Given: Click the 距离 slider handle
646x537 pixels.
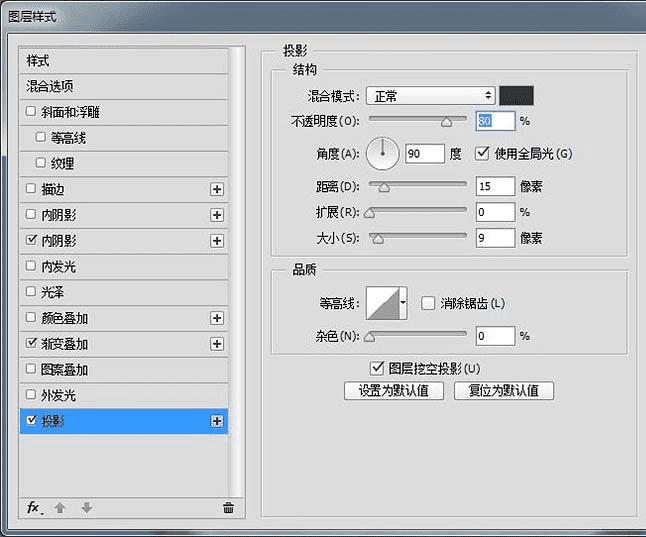Looking at the screenshot, I should coord(384,188).
